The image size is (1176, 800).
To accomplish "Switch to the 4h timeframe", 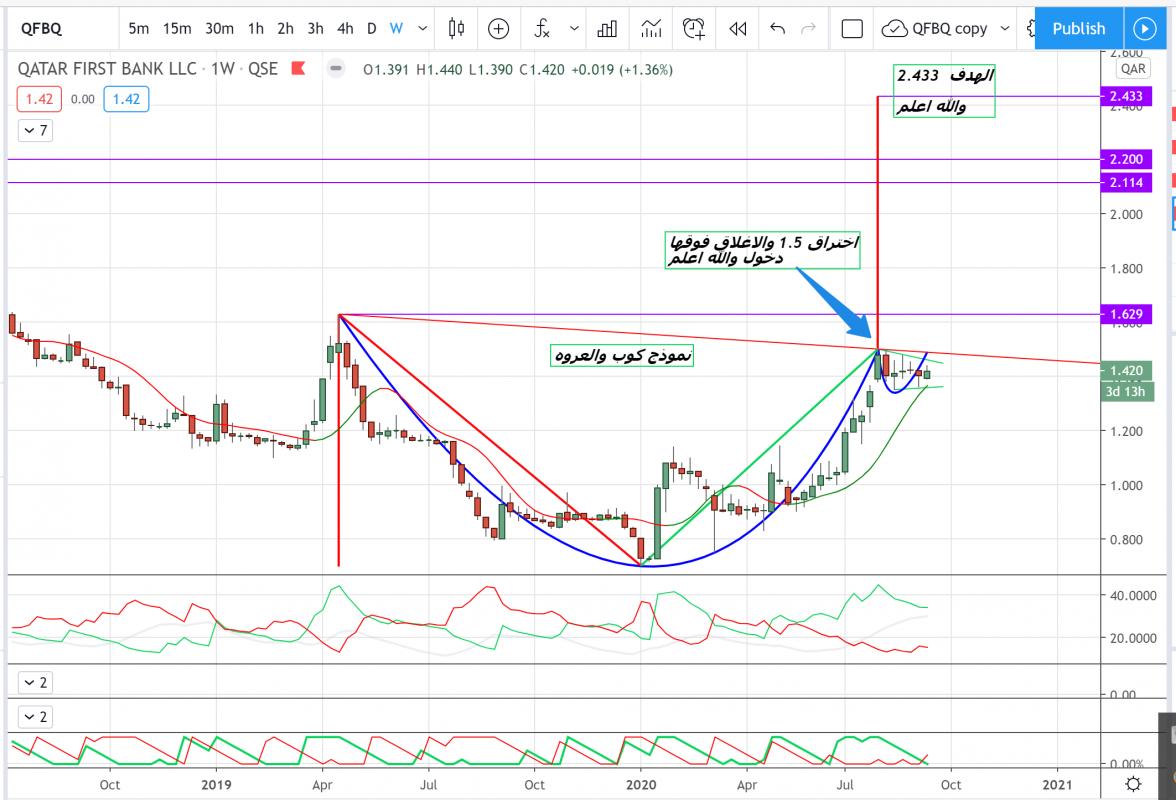I will [x=344, y=28].
